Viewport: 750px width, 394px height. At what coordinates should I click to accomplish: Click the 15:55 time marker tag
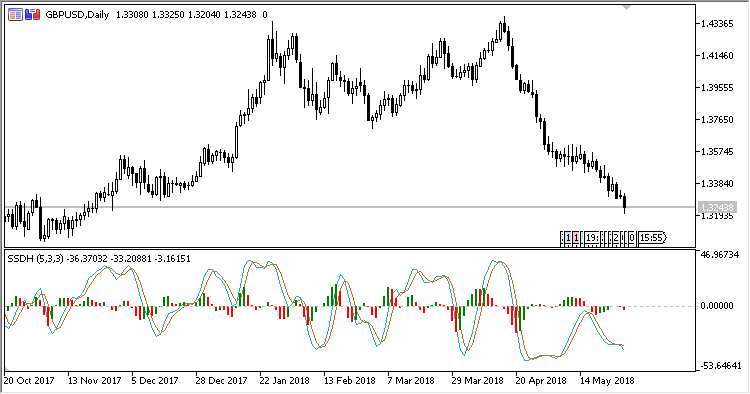tap(652, 238)
